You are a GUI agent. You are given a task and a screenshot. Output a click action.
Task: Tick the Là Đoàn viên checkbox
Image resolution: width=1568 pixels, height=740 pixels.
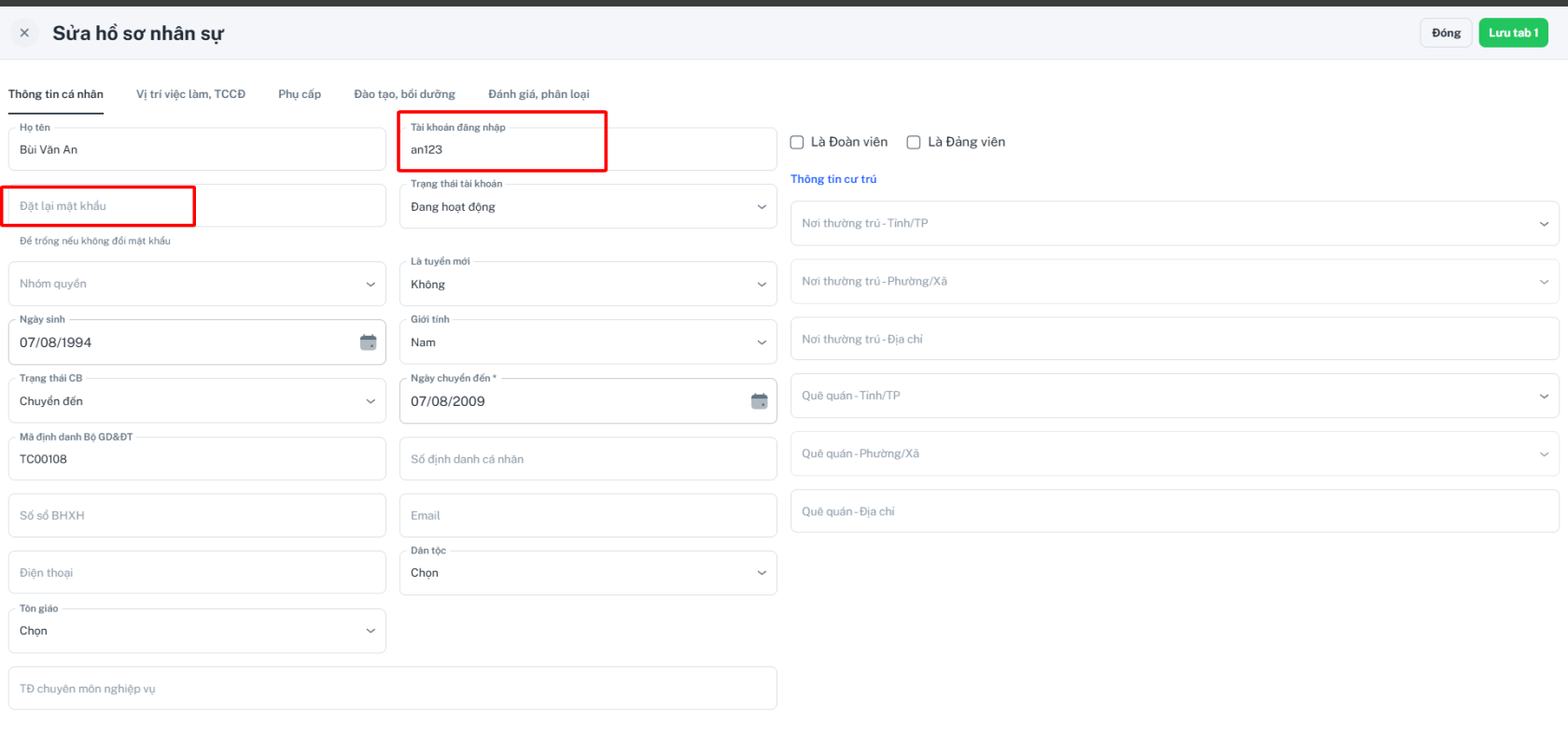pyautogui.click(x=797, y=143)
